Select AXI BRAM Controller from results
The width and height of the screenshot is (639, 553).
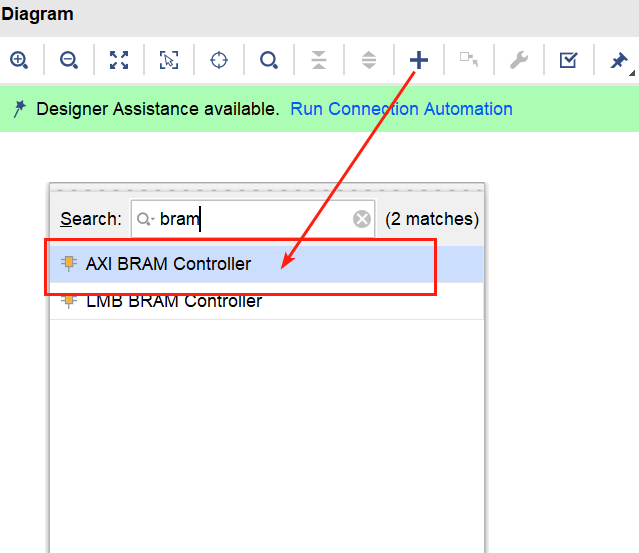click(x=267, y=264)
